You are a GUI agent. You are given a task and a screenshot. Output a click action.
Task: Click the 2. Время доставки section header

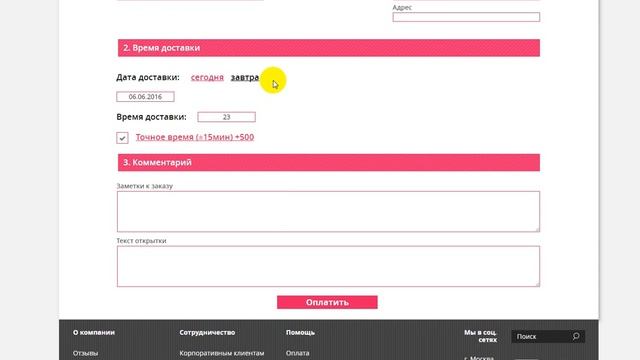pyautogui.click(x=329, y=48)
